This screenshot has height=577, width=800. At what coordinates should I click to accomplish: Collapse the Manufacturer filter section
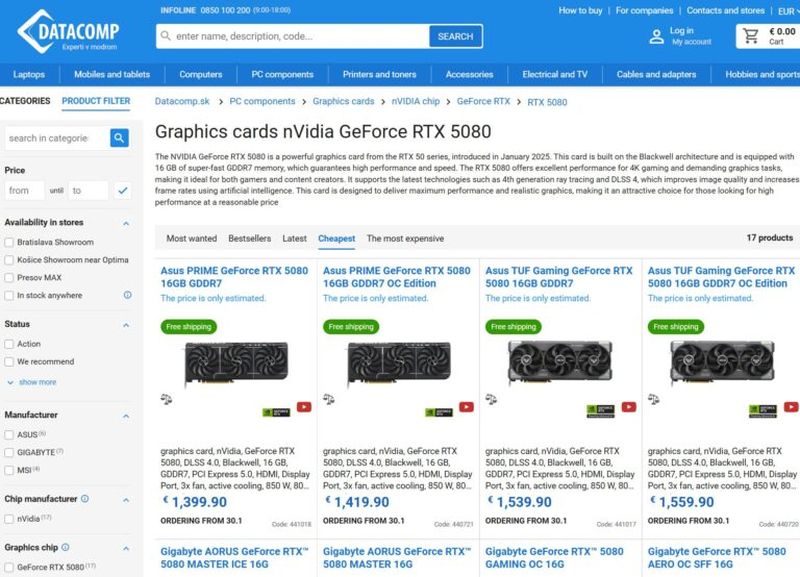tap(126, 416)
